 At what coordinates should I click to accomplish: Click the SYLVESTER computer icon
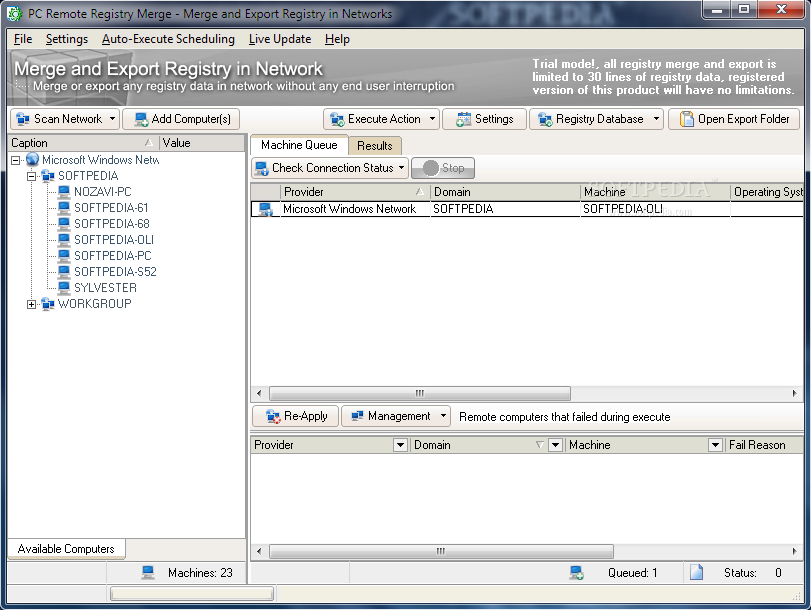coord(64,288)
